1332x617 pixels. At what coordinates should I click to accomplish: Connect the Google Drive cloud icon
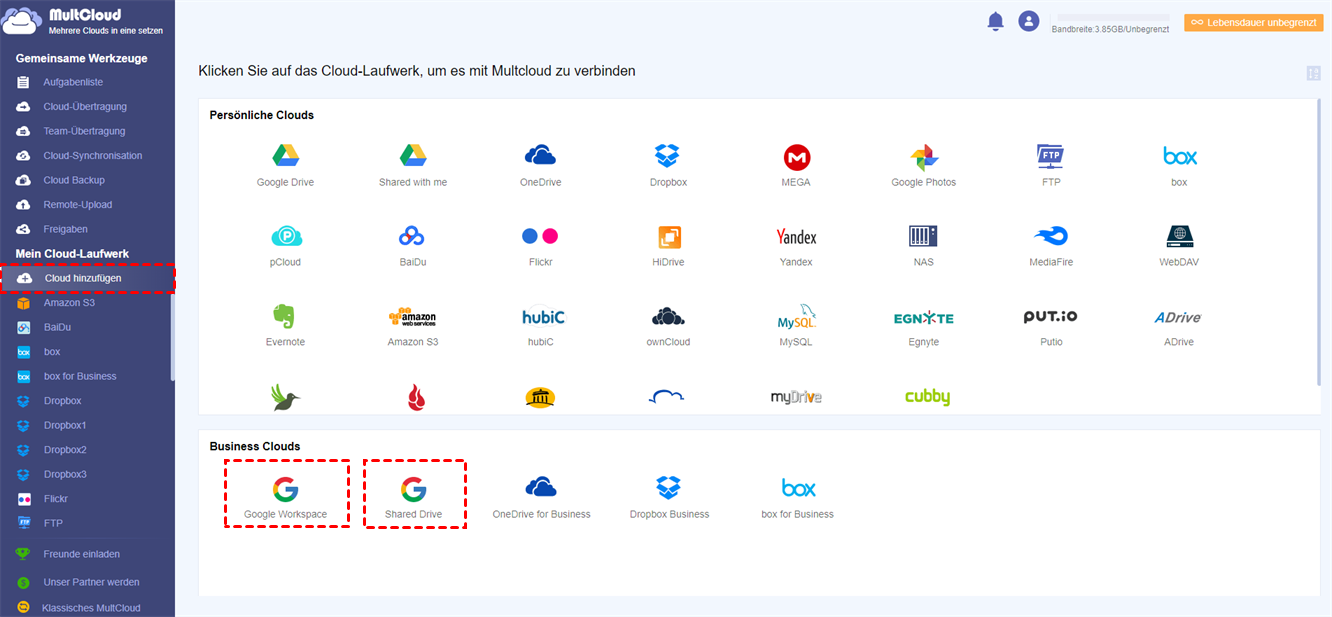tap(286, 156)
